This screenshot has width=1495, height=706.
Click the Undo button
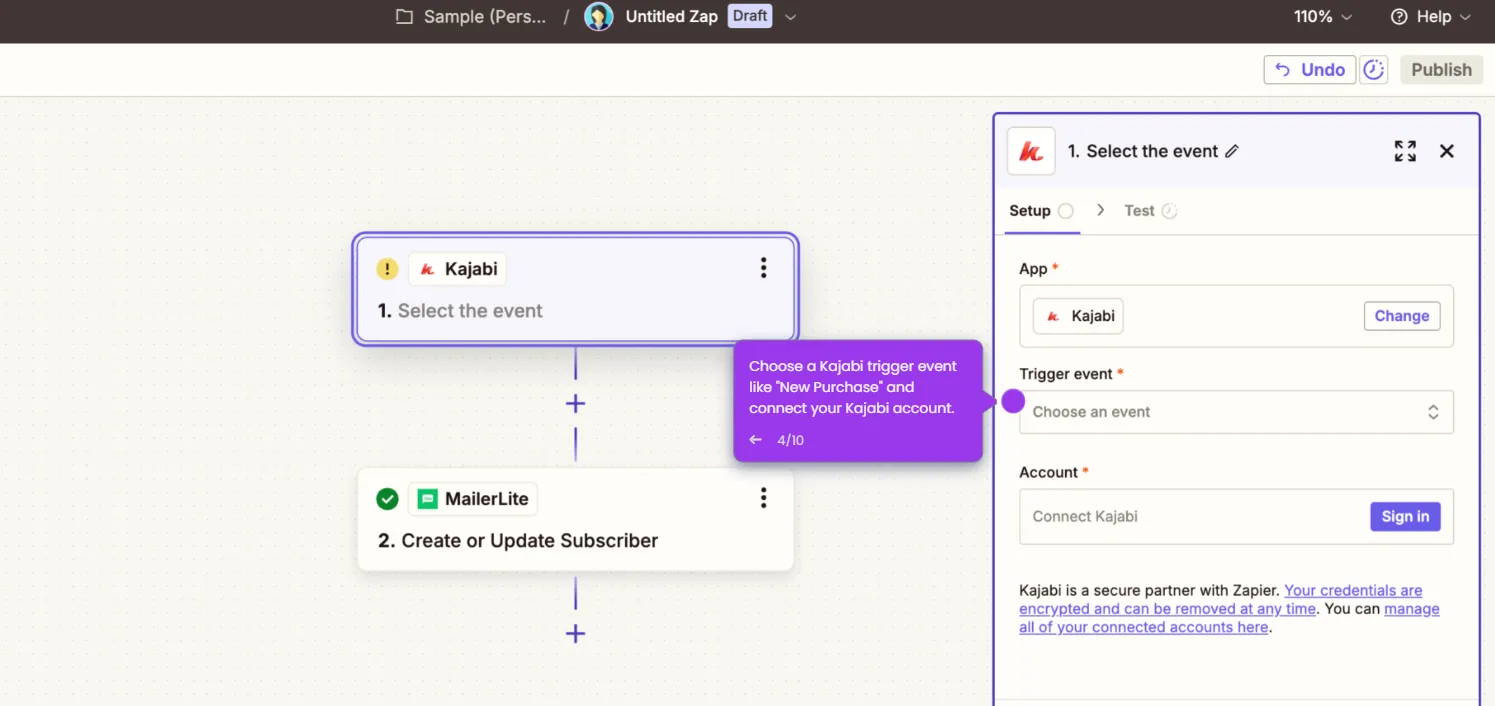[1309, 70]
